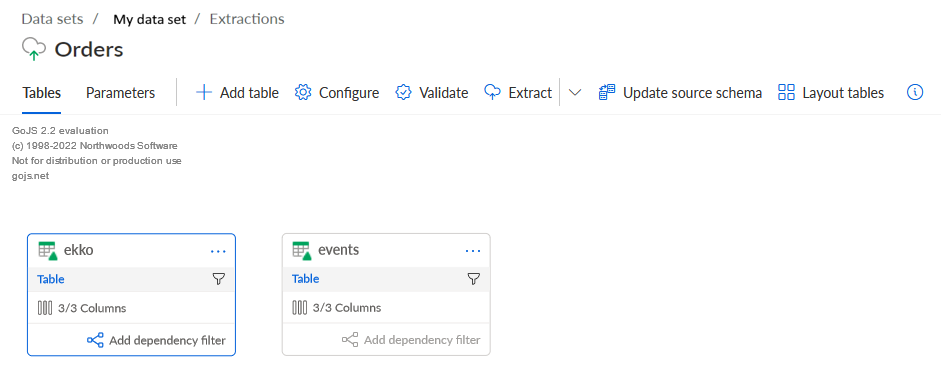Click the Configure gear icon

pos(303,92)
